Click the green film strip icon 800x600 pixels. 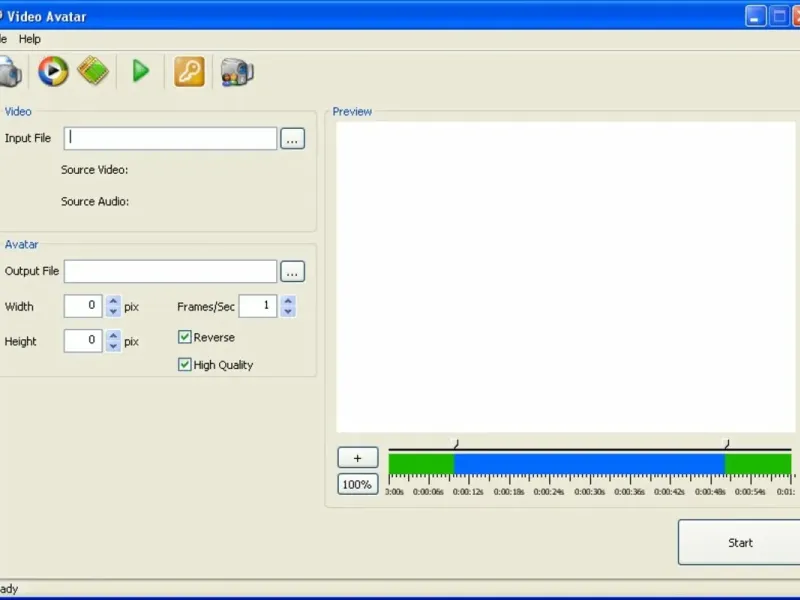[x=93, y=70]
